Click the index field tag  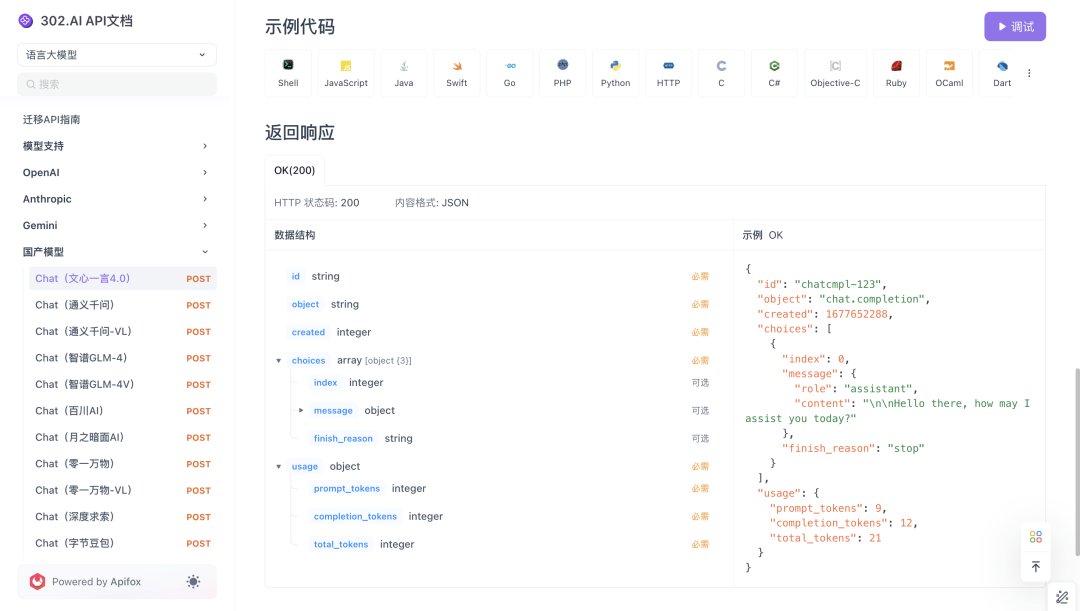click(x=325, y=382)
